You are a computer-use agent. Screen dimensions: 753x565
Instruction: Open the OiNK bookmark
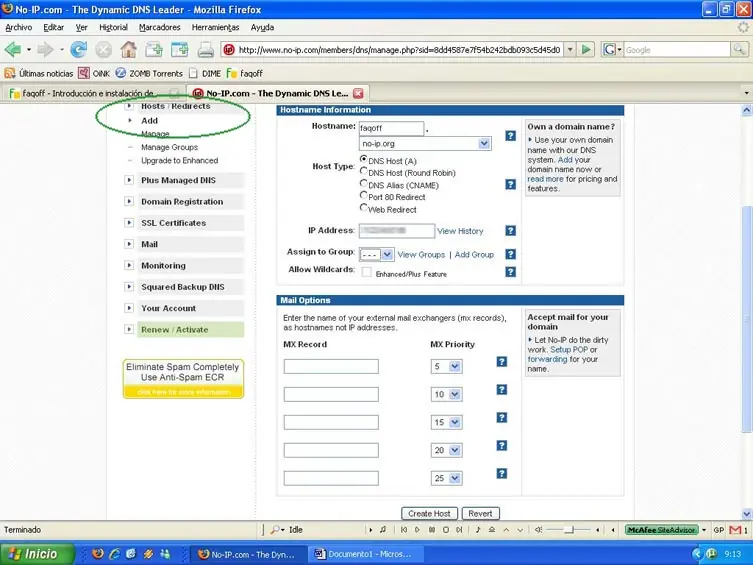tap(94, 73)
